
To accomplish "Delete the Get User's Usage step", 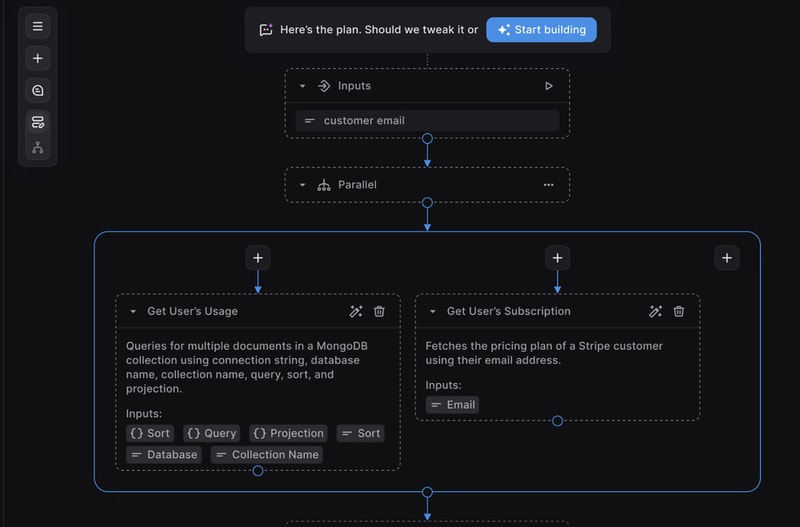I will pyautogui.click(x=379, y=311).
